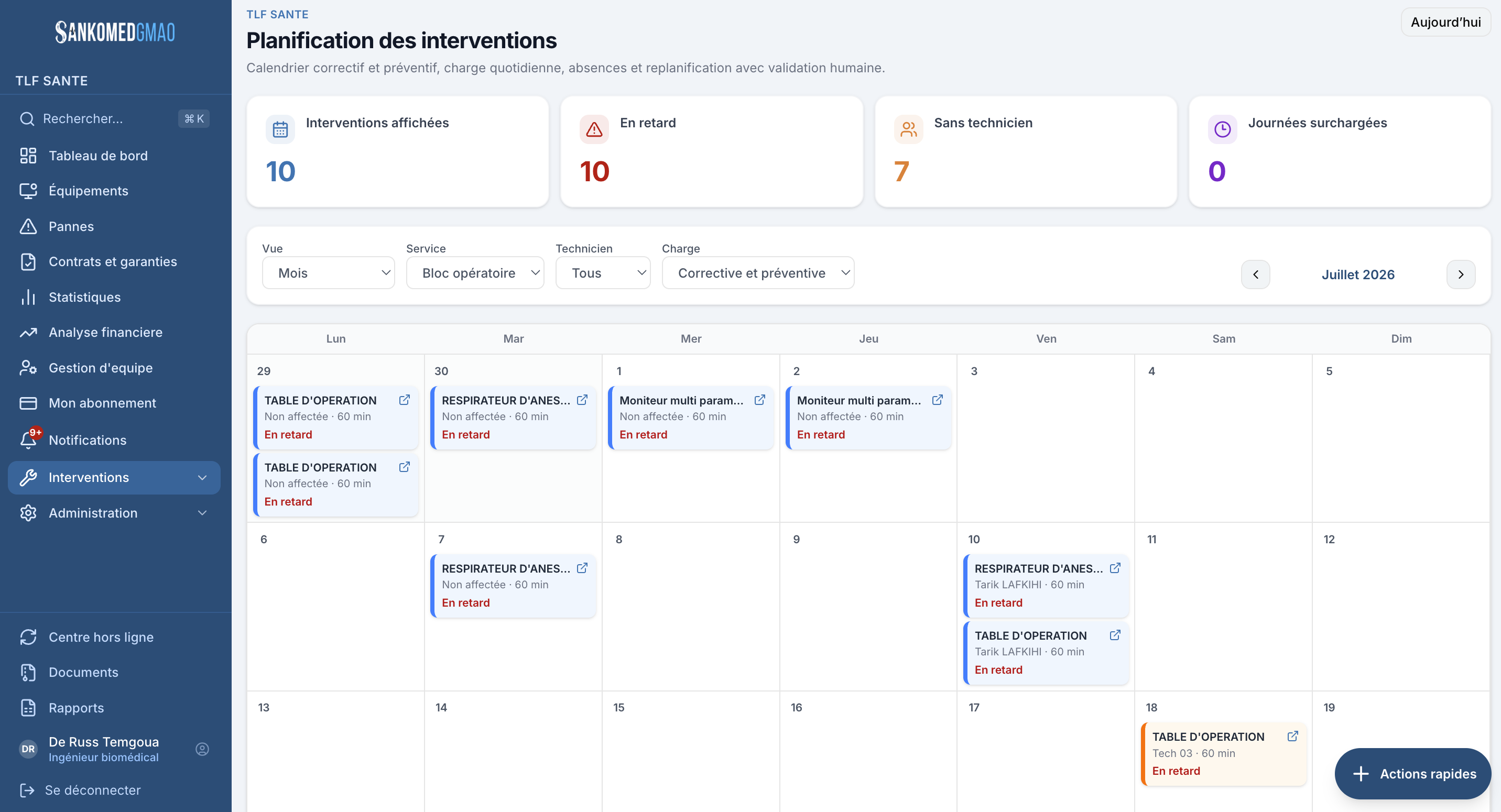
Task: Click the Sans technicien people icon
Action: [x=908, y=129]
